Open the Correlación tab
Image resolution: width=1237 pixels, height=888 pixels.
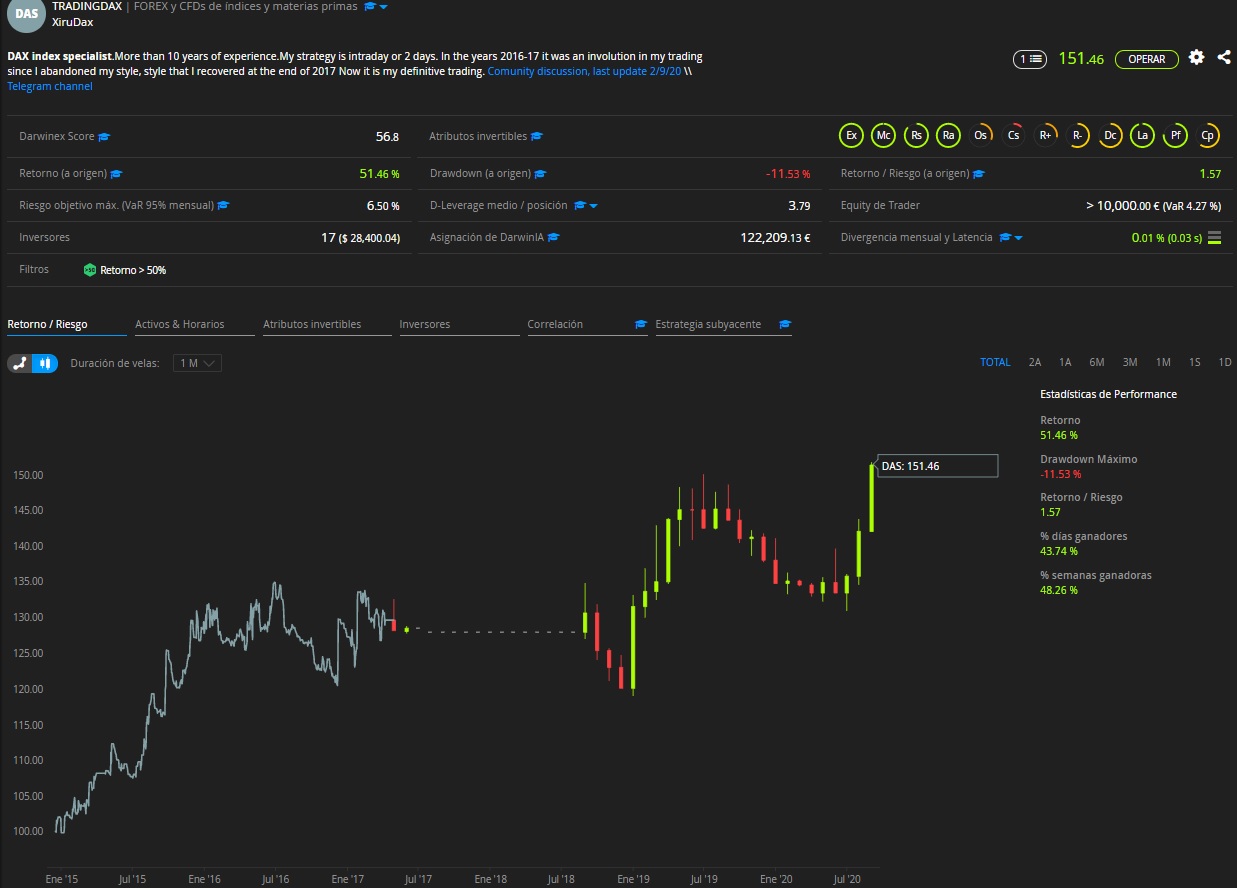coord(555,324)
